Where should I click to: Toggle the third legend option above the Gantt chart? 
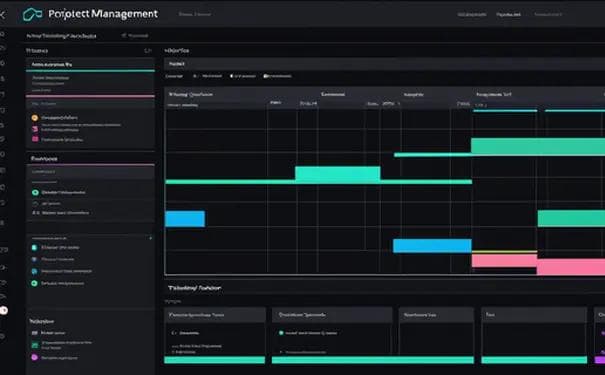[x=277, y=76]
